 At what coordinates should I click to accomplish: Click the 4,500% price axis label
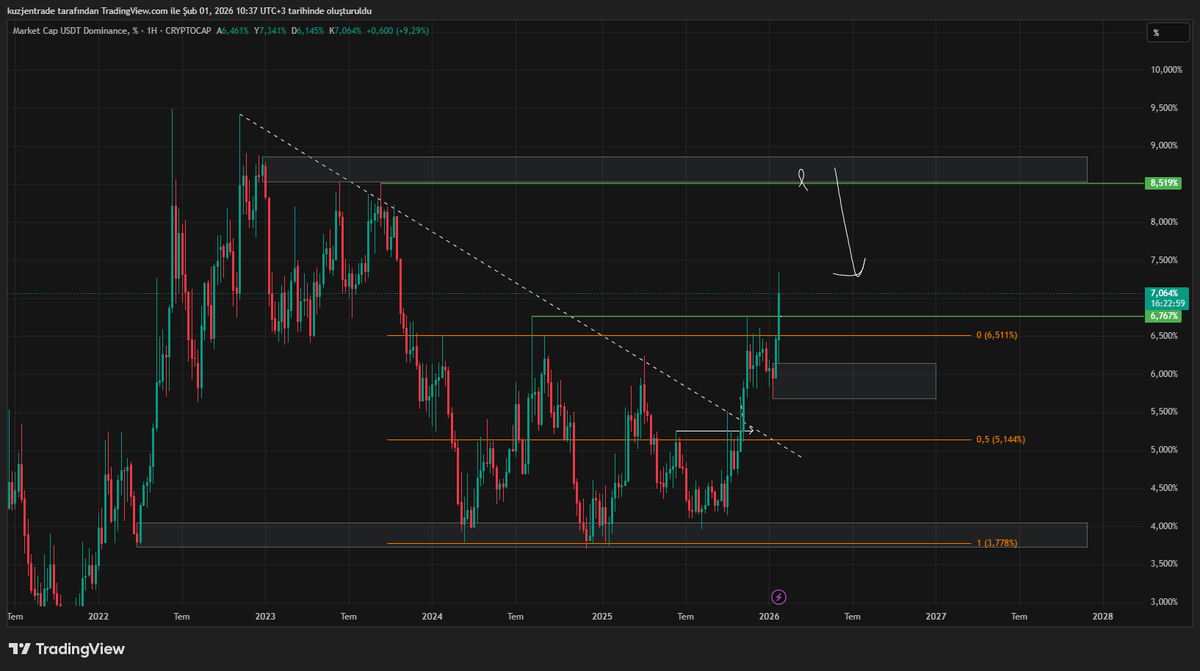(x=1165, y=488)
